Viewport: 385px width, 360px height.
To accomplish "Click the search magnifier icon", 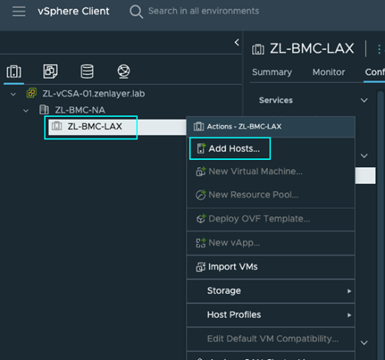I will 136,12.
